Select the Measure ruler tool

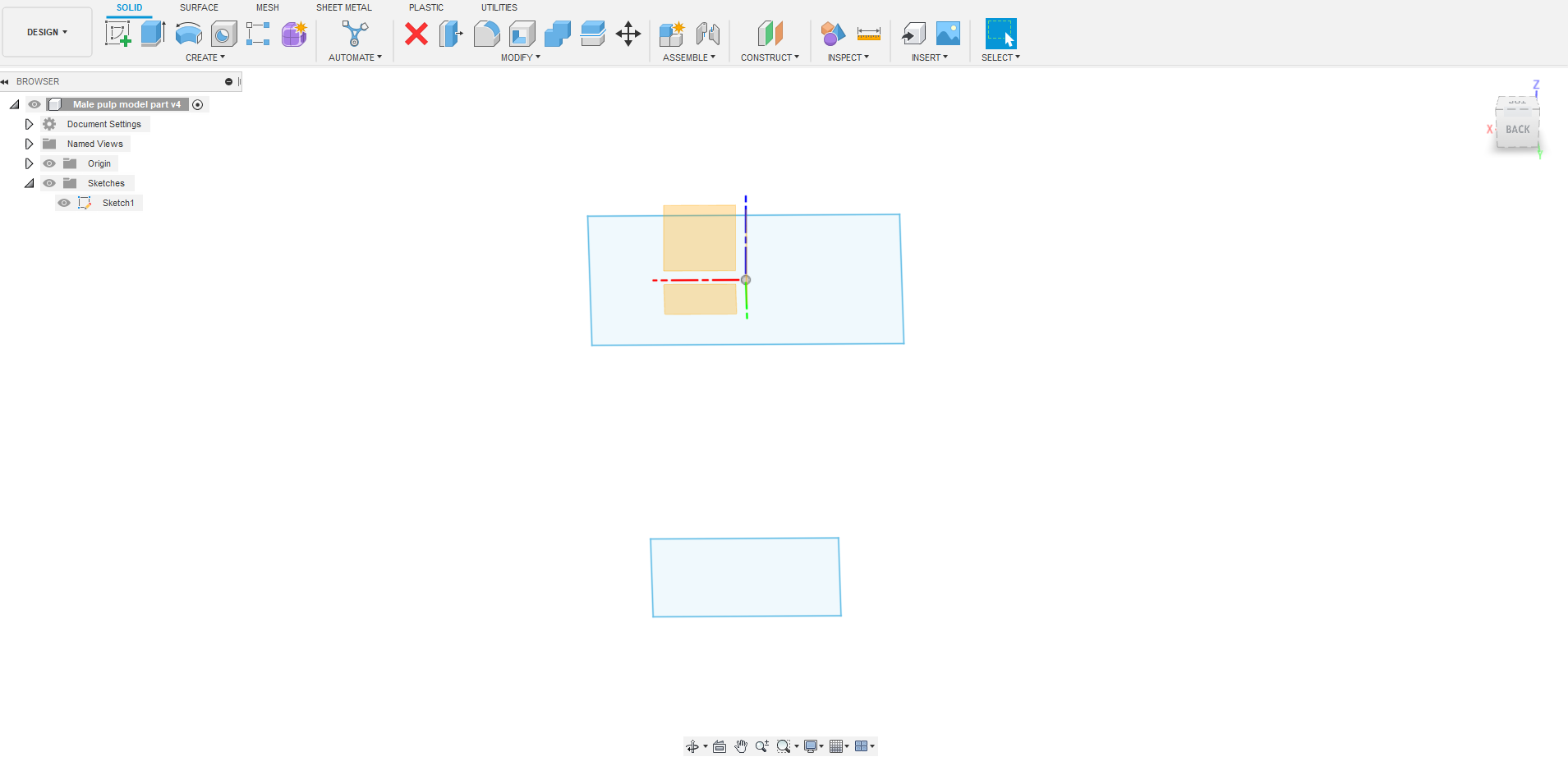[x=868, y=34]
